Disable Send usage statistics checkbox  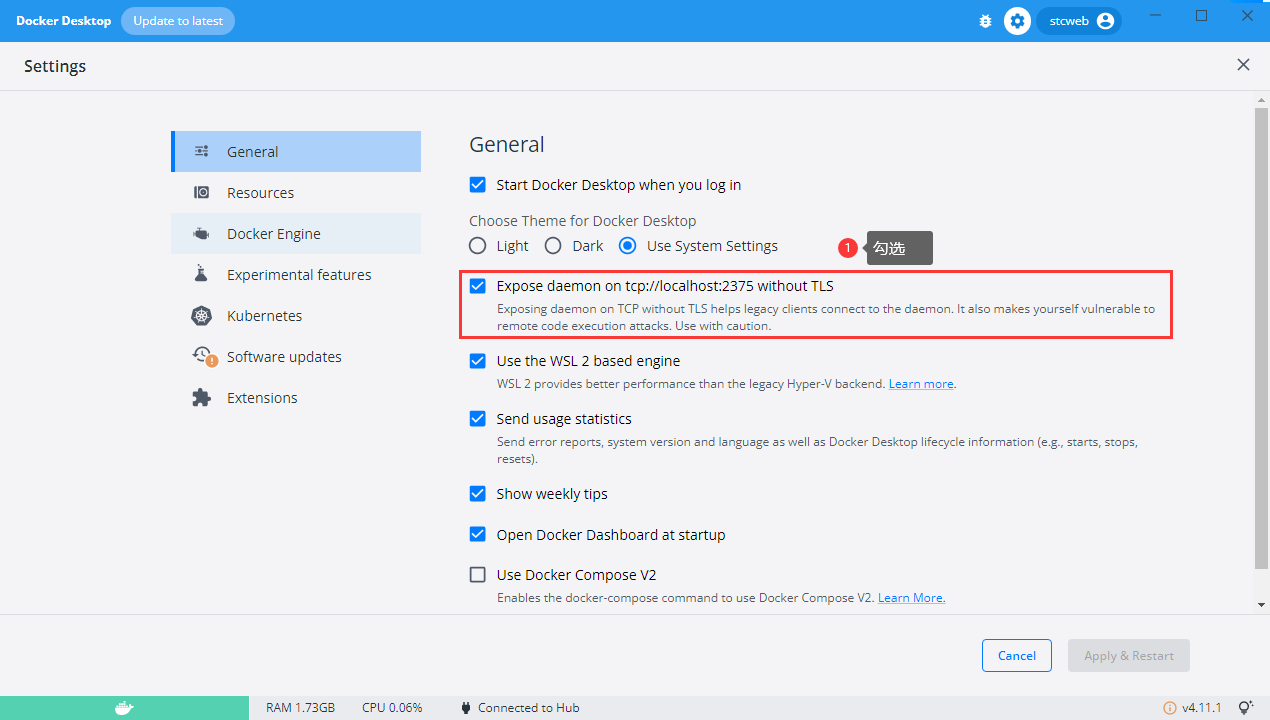pos(478,419)
